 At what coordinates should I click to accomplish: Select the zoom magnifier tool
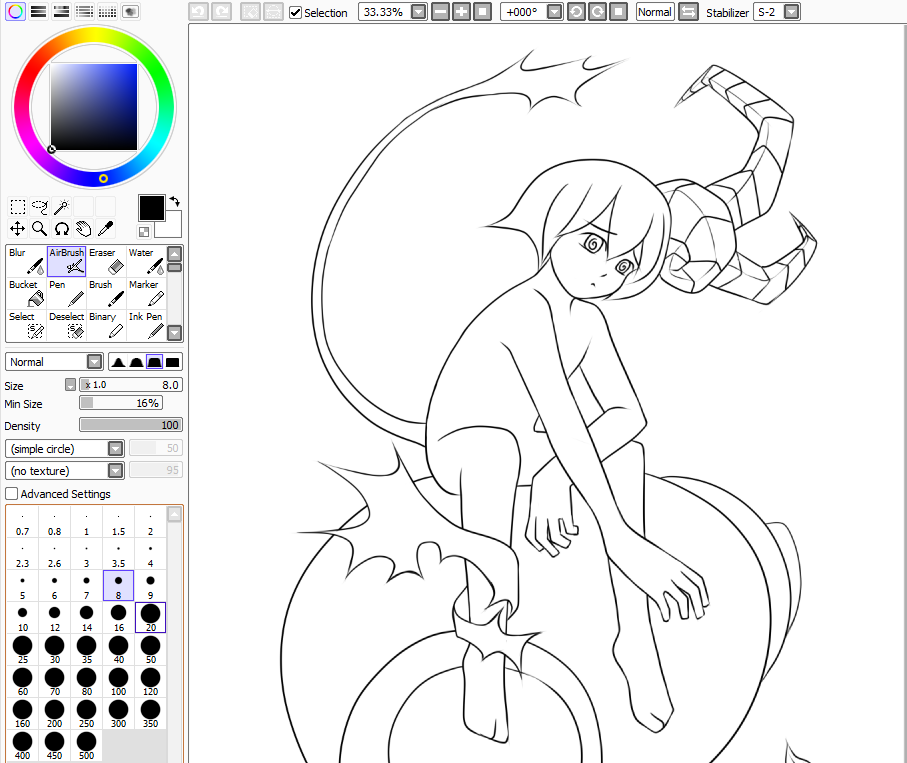tap(39, 228)
